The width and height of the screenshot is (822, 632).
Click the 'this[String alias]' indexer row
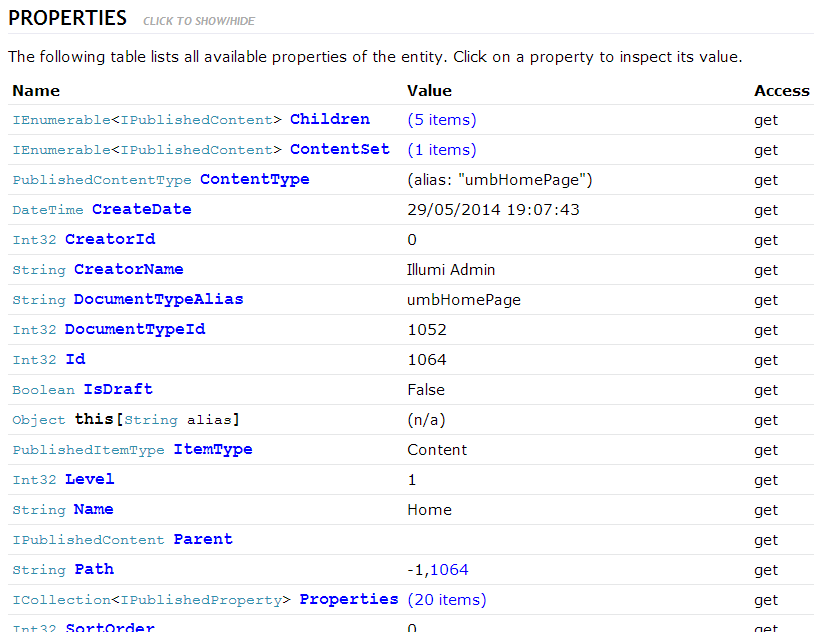(x=411, y=419)
